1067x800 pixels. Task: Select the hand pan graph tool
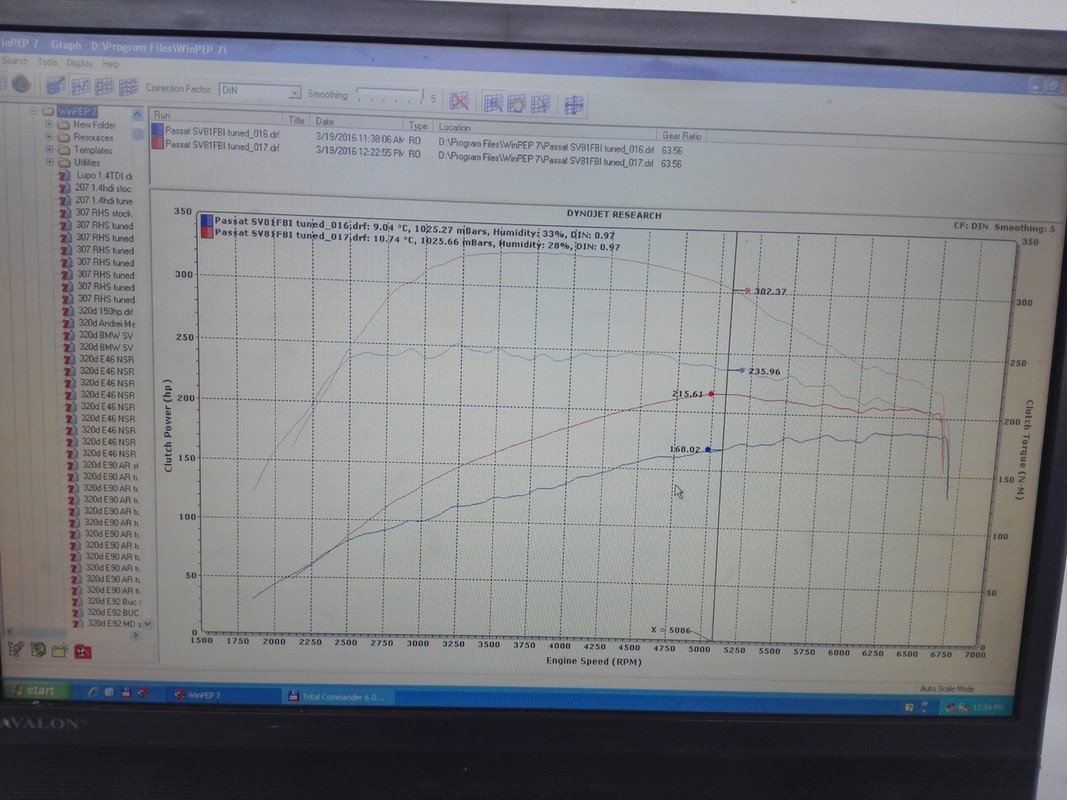click(x=516, y=104)
